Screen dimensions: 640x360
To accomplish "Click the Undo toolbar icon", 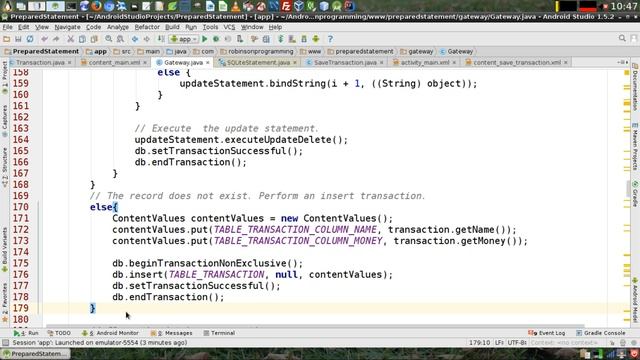I will 44,39.
